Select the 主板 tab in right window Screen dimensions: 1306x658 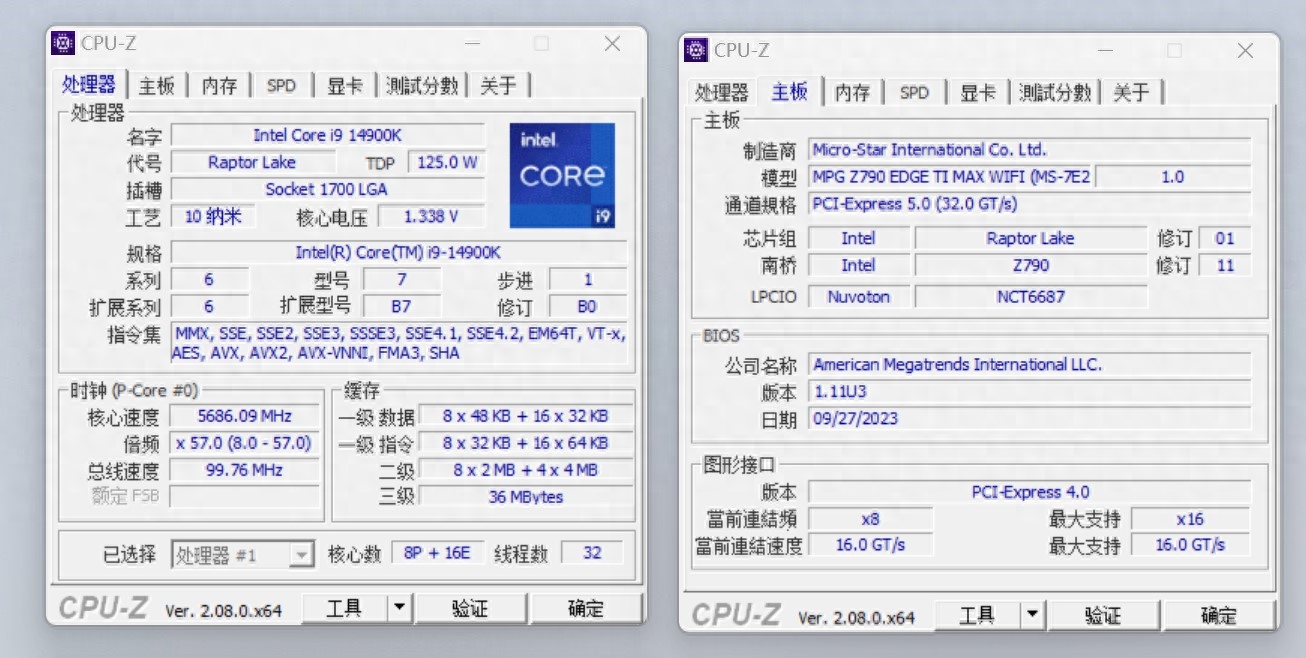[x=789, y=91]
